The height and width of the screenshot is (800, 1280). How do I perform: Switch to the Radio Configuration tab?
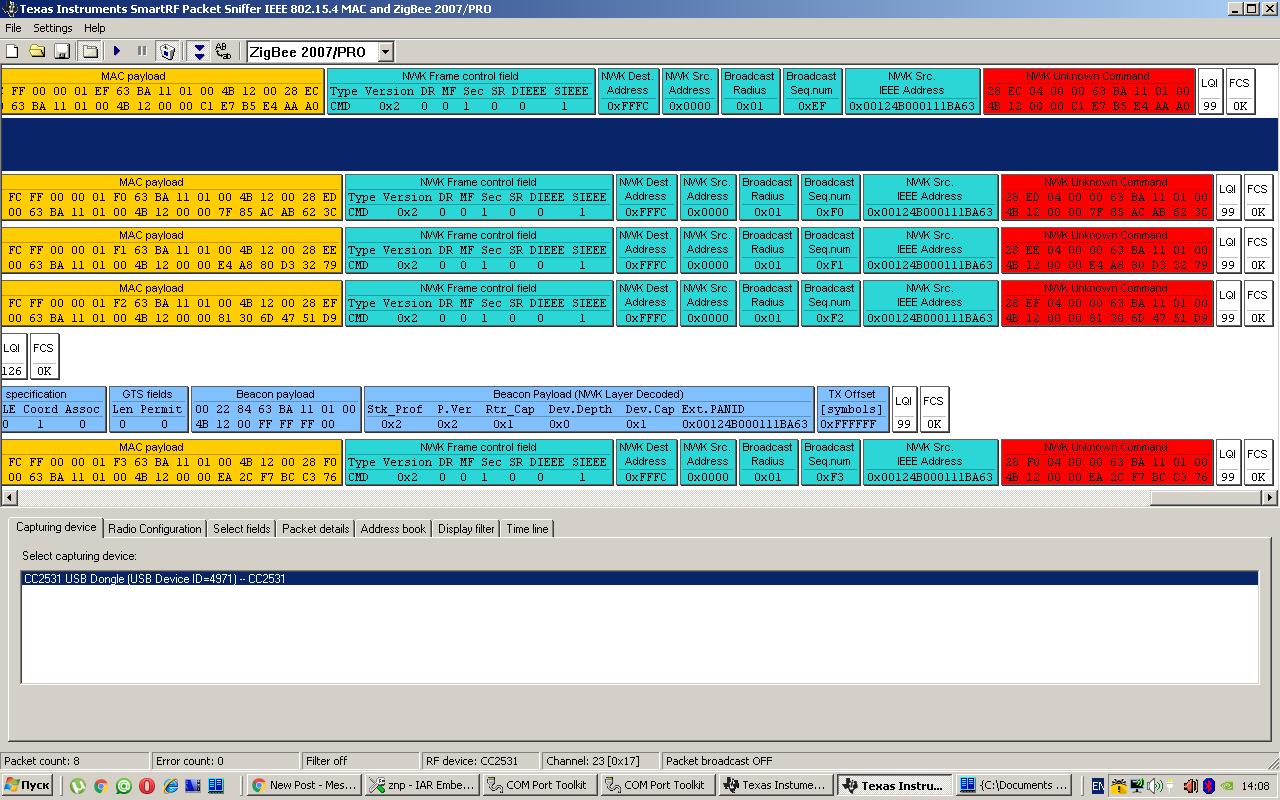(155, 529)
